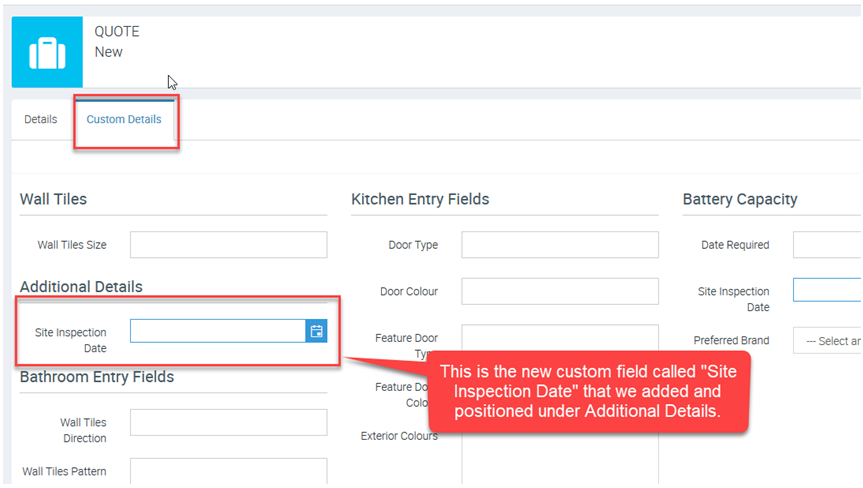Click the Battery Capacity section heading
The width and height of the screenshot is (863, 488).
point(740,199)
